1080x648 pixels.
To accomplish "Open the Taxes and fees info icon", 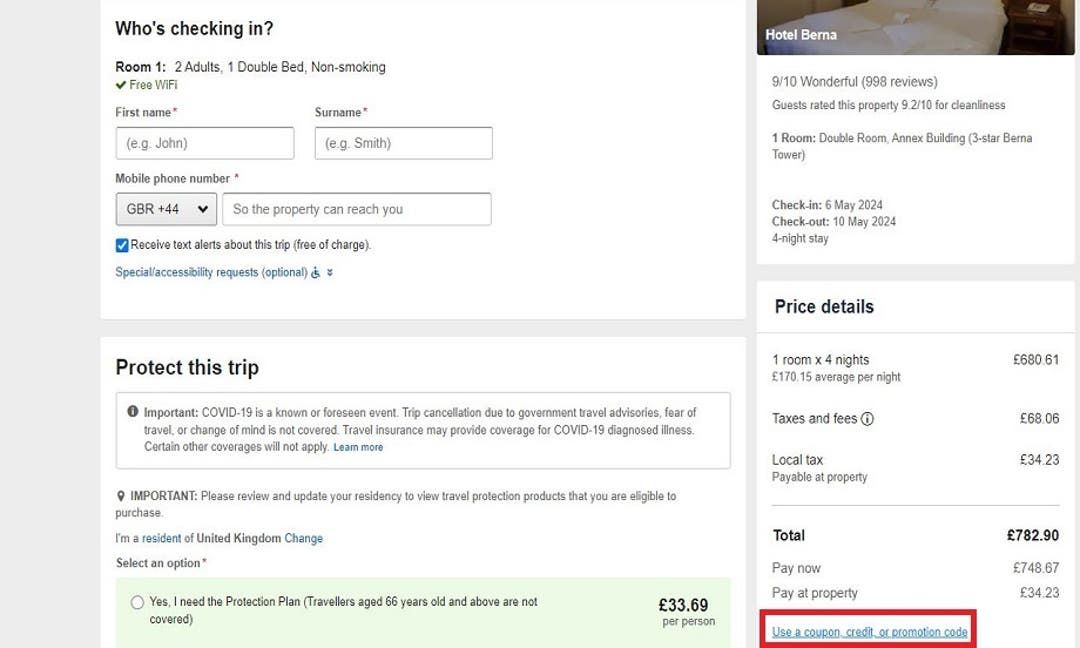I will pyautogui.click(x=866, y=418).
